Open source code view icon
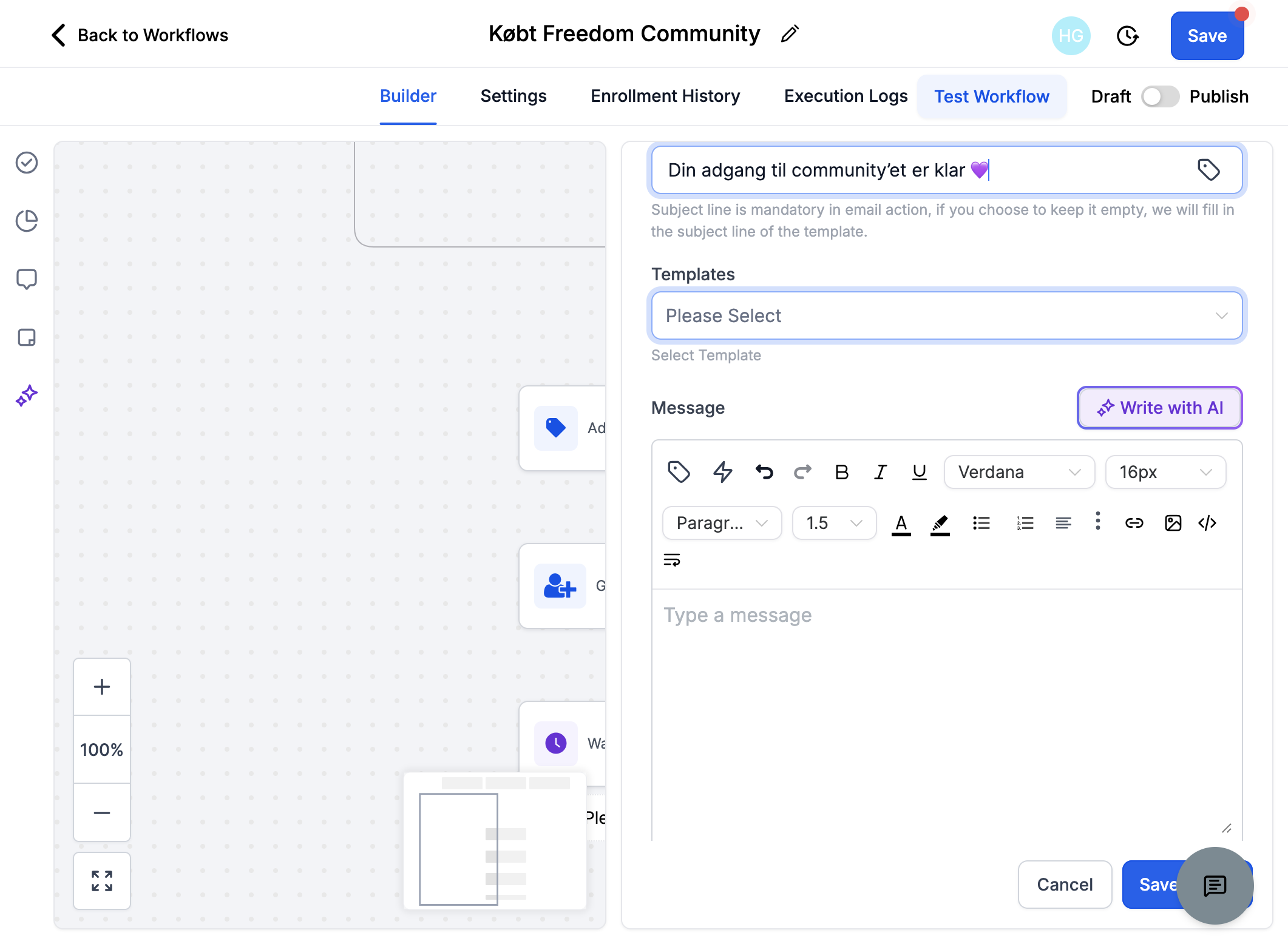This screenshot has width=1288, height=944. (x=1207, y=523)
